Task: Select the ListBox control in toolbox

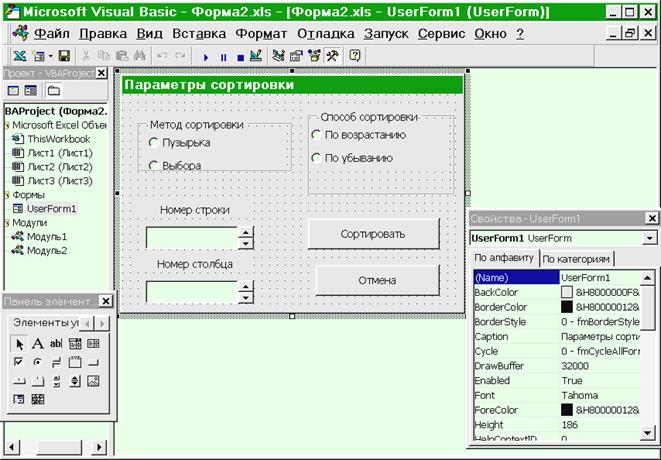Action: coord(93,344)
